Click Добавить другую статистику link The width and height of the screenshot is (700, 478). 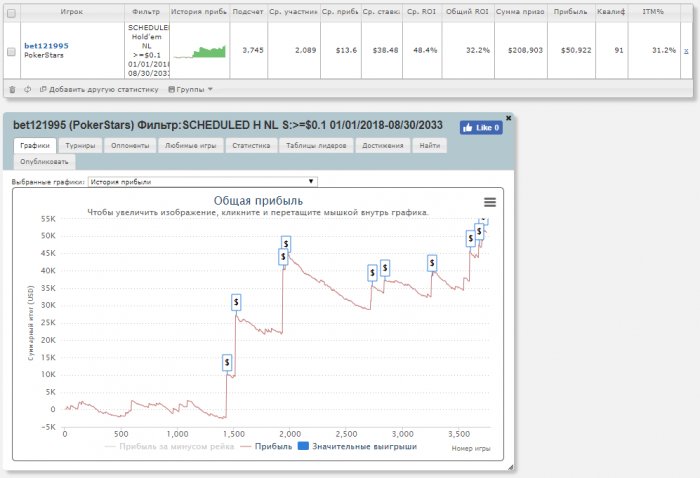(x=98, y=89)
